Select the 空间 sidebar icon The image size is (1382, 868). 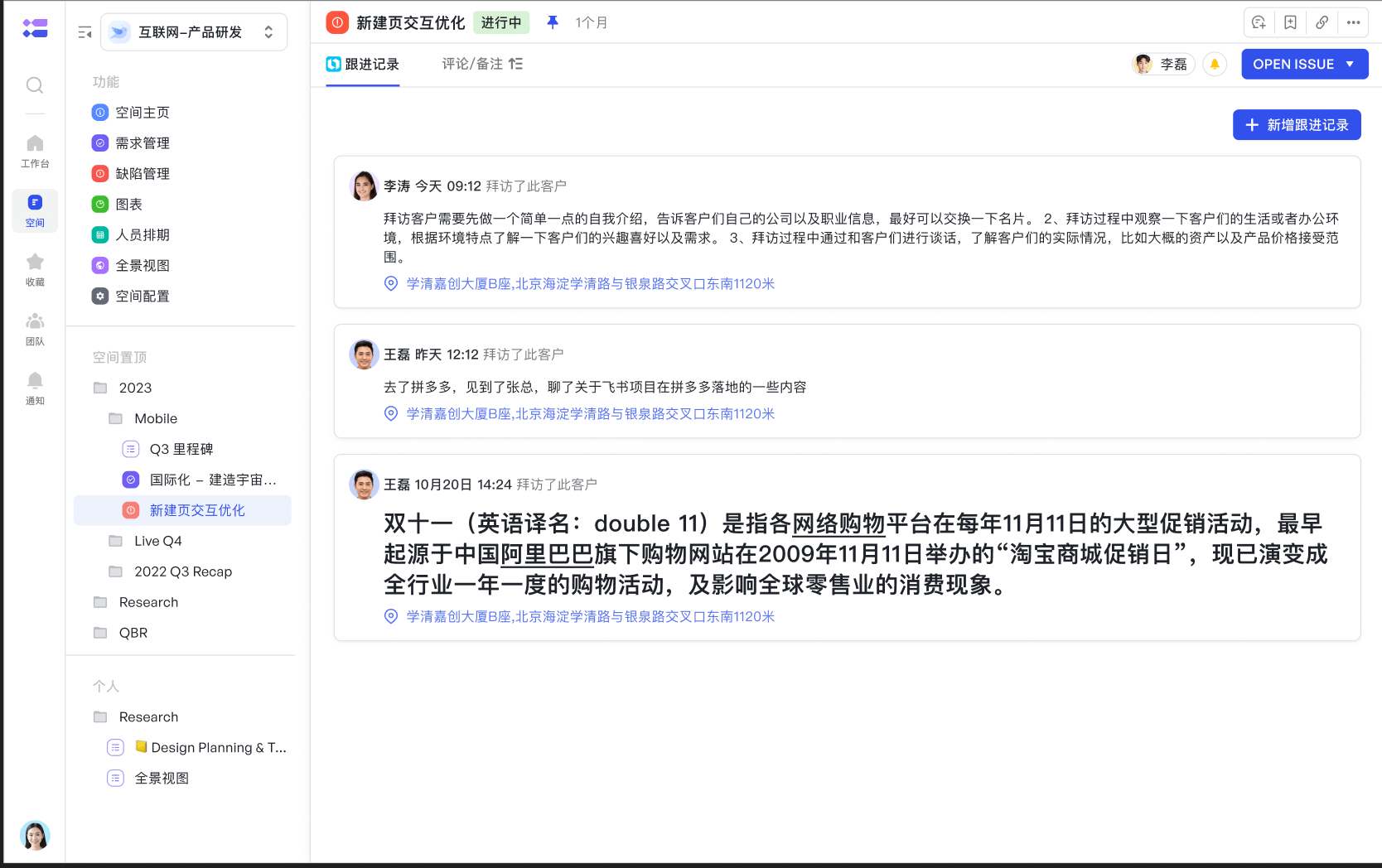point(35,210)
